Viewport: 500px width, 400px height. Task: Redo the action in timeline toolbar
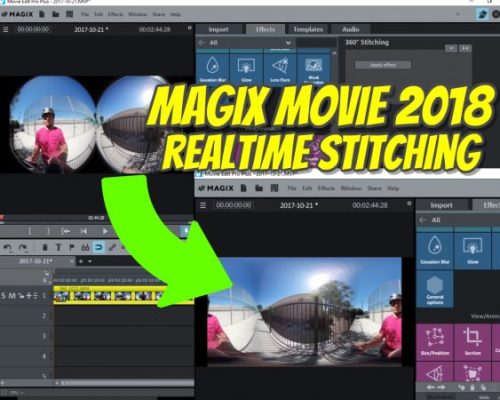coord(23,247)
